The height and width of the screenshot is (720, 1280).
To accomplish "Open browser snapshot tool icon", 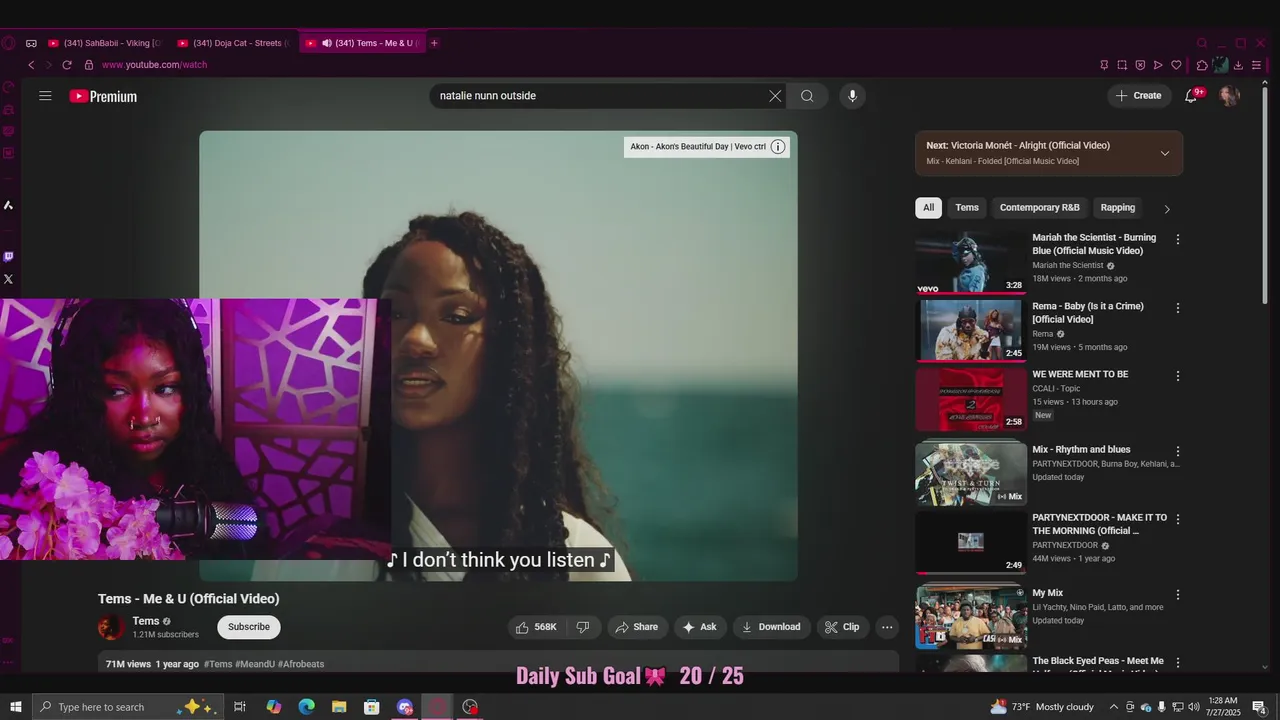I will tap(1122, 65).
